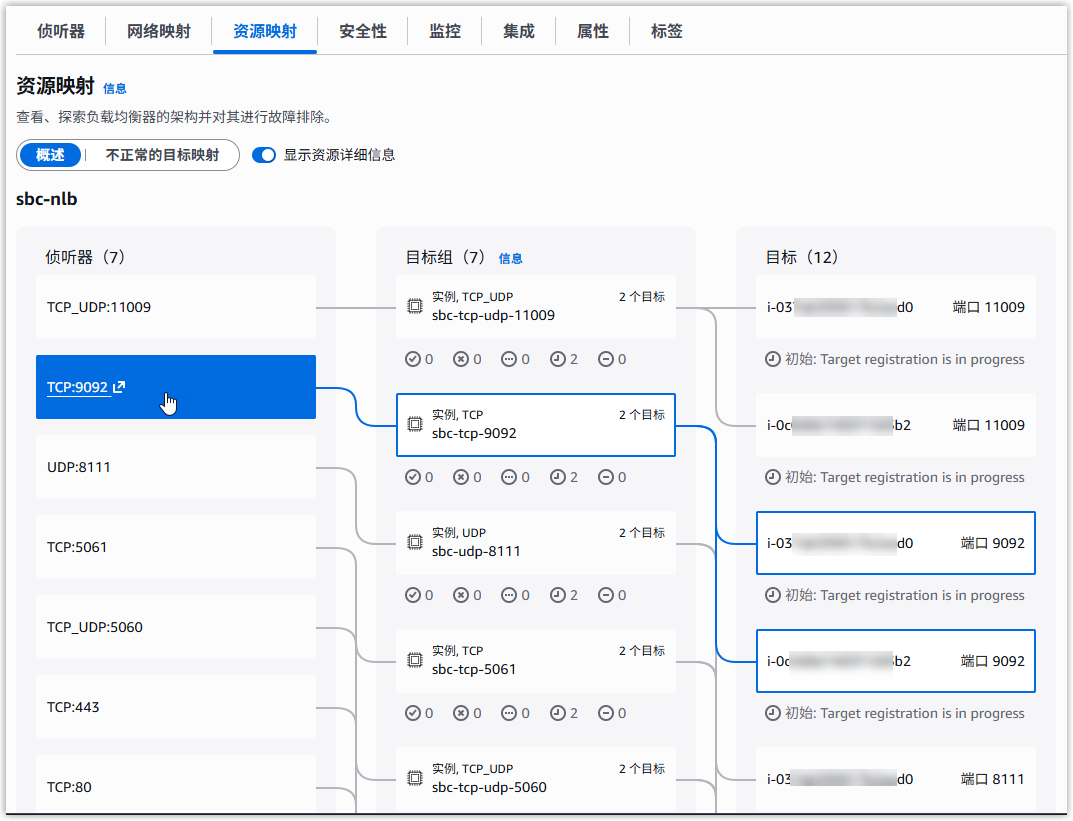
Task: Click healthy checkmark status icon under sbc-tcp-udp-11009
Action: coord(413,359)
